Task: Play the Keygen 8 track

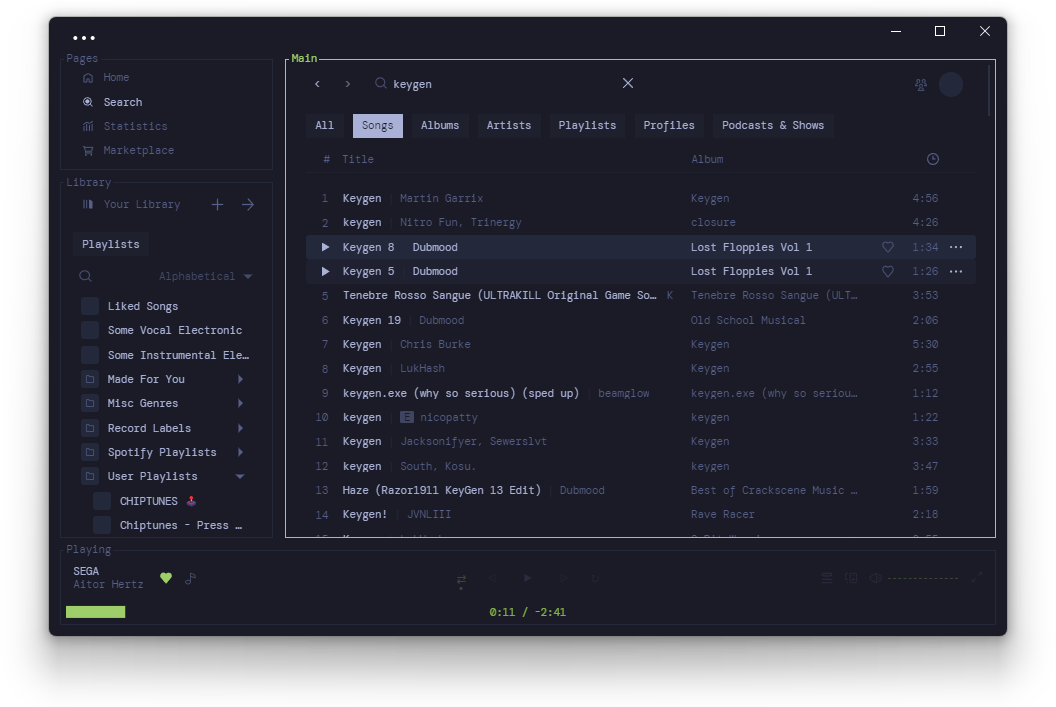Action: [325, 247]
